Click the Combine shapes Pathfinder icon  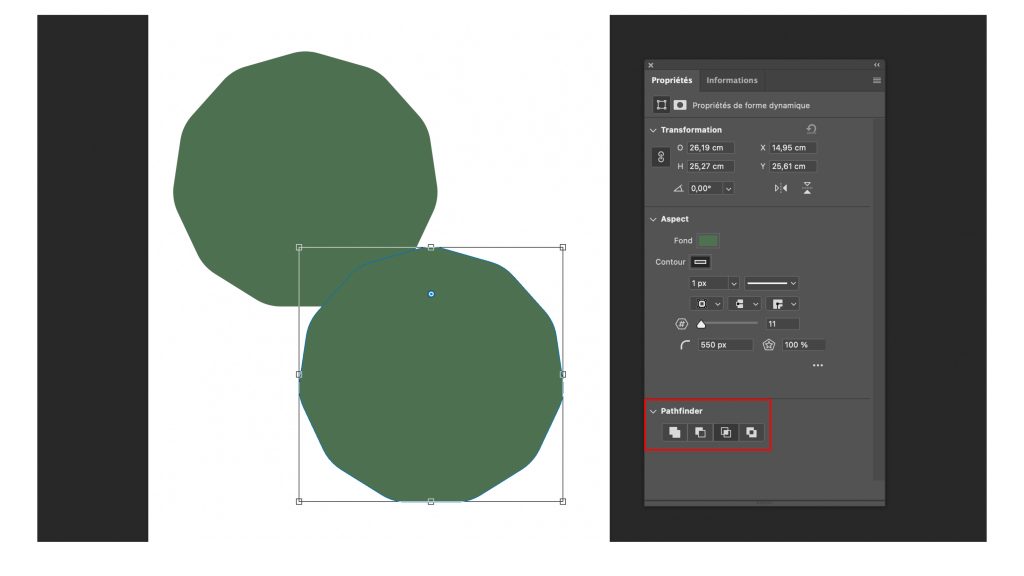[675, 432]
